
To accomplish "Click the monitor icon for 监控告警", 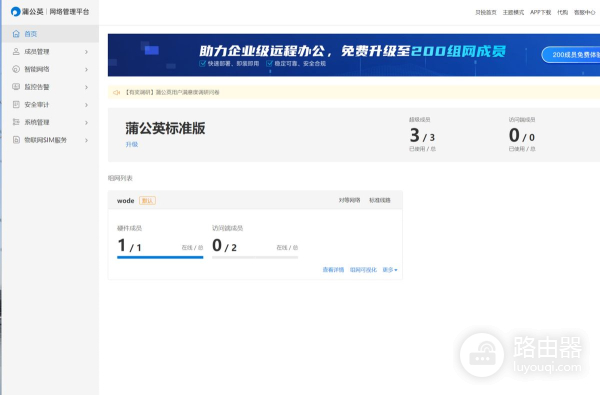I will (x=16, y=87).
